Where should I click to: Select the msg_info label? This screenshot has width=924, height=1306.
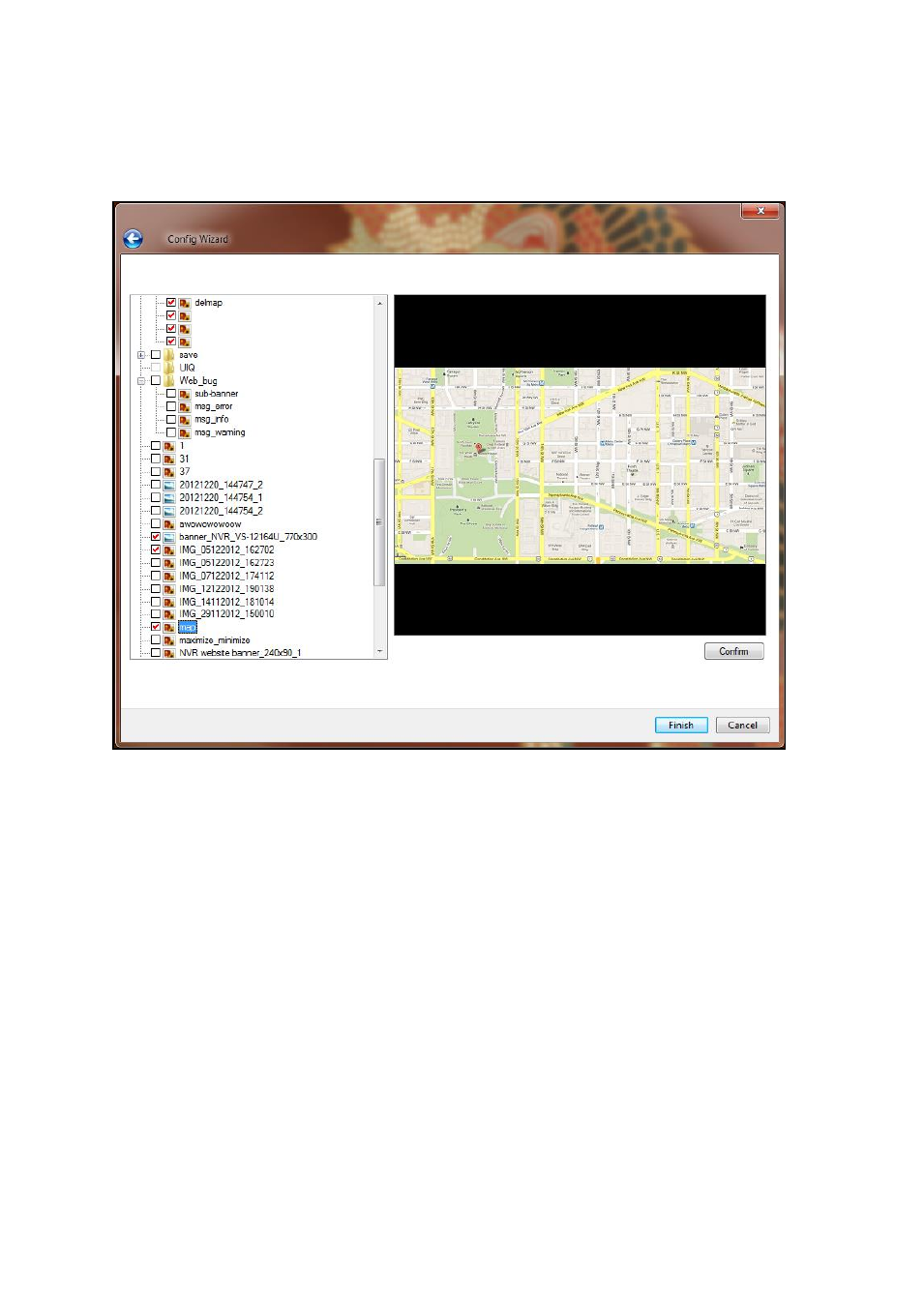[211, 420]
